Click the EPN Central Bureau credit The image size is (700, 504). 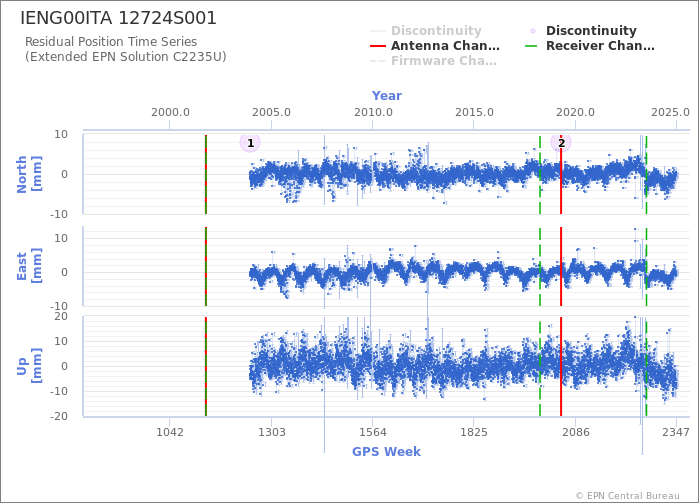(x=628, y=496)
